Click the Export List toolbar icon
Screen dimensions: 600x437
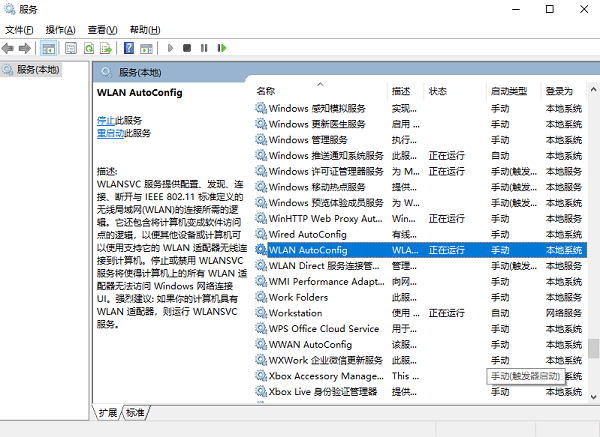click(x=106, y=47)
